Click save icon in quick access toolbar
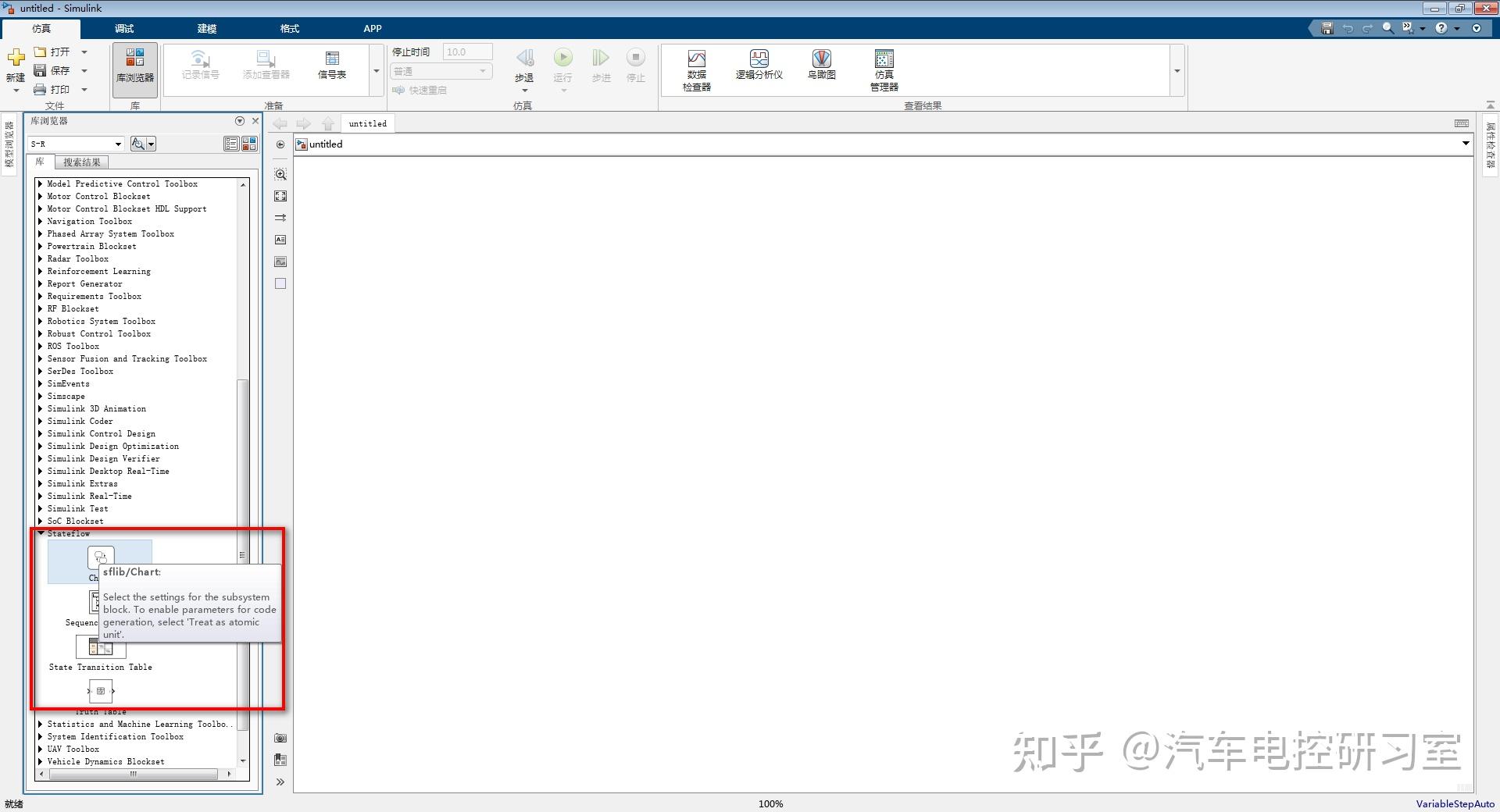 pos(1327,28)
